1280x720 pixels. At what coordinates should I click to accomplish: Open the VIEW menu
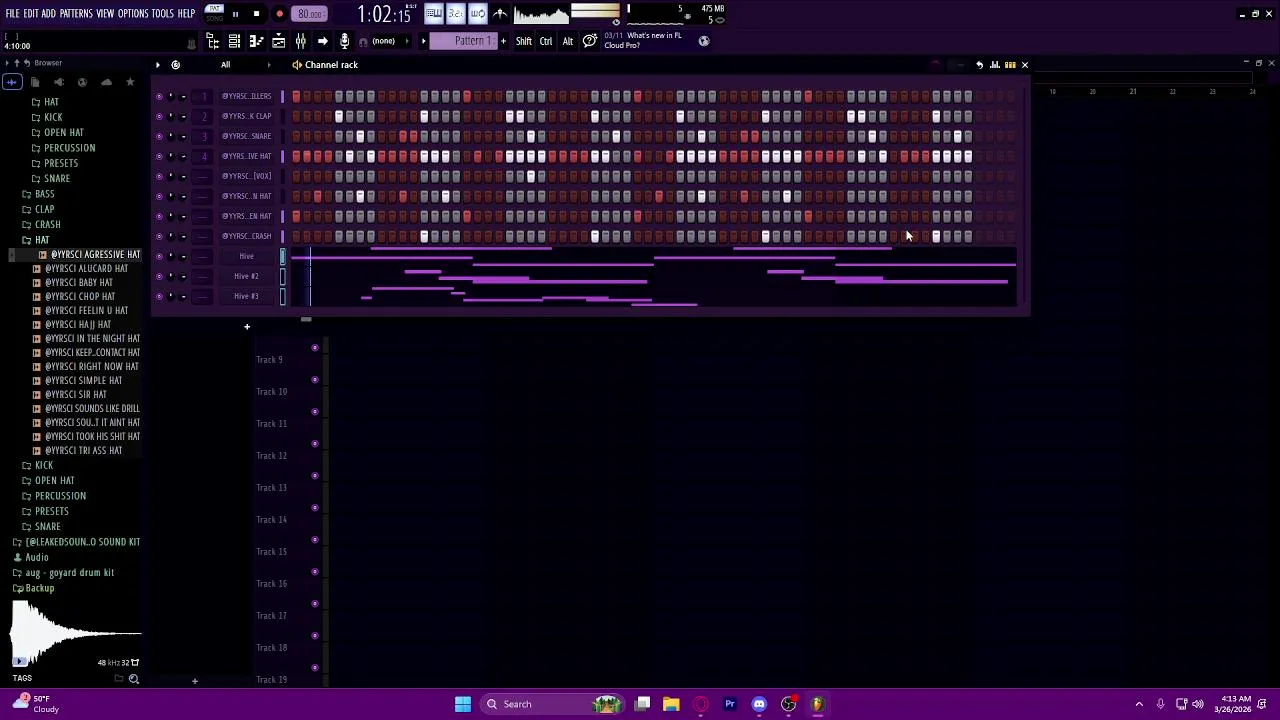104,14
